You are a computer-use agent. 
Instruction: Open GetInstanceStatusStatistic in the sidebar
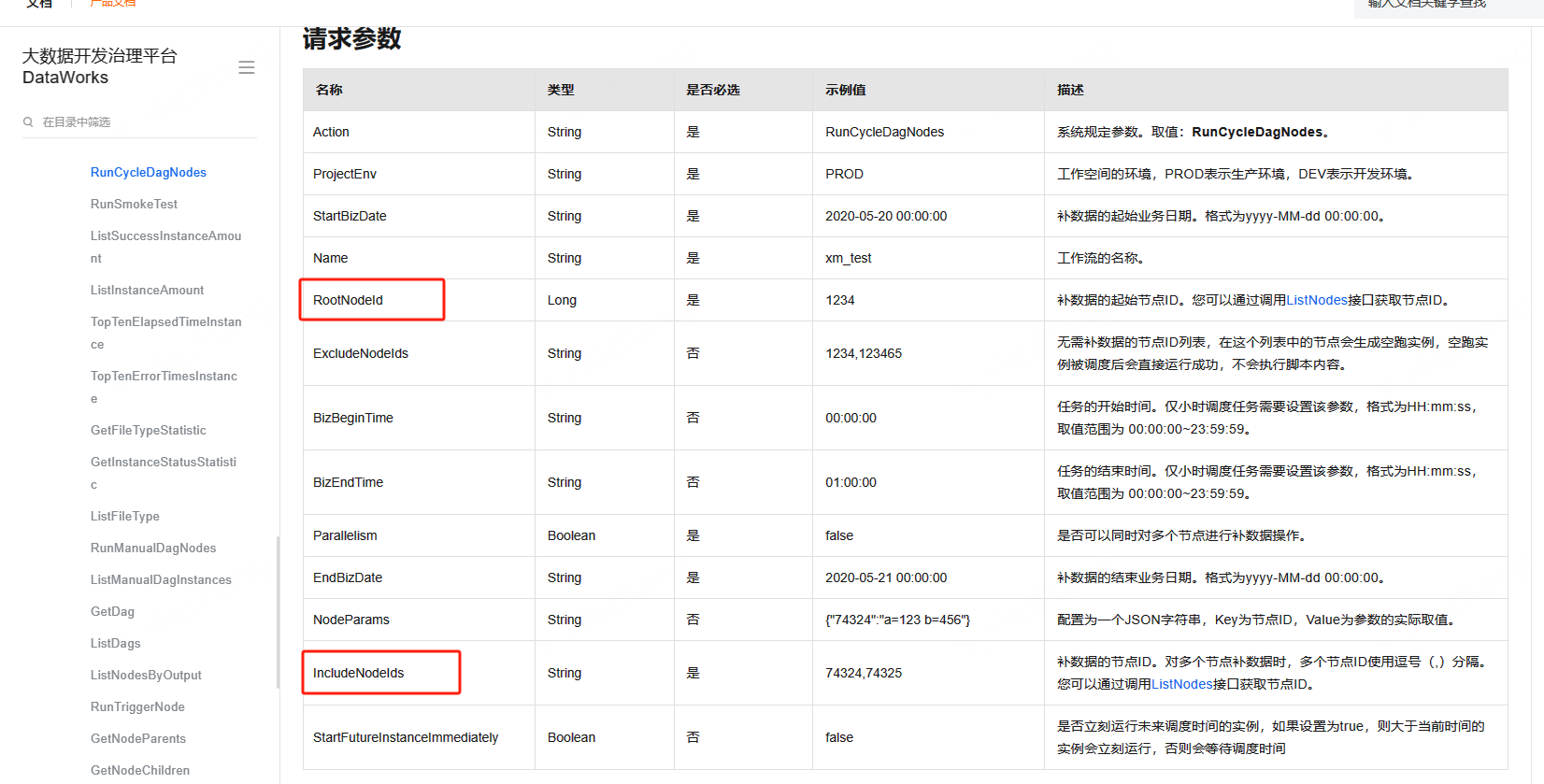[164, 473]
